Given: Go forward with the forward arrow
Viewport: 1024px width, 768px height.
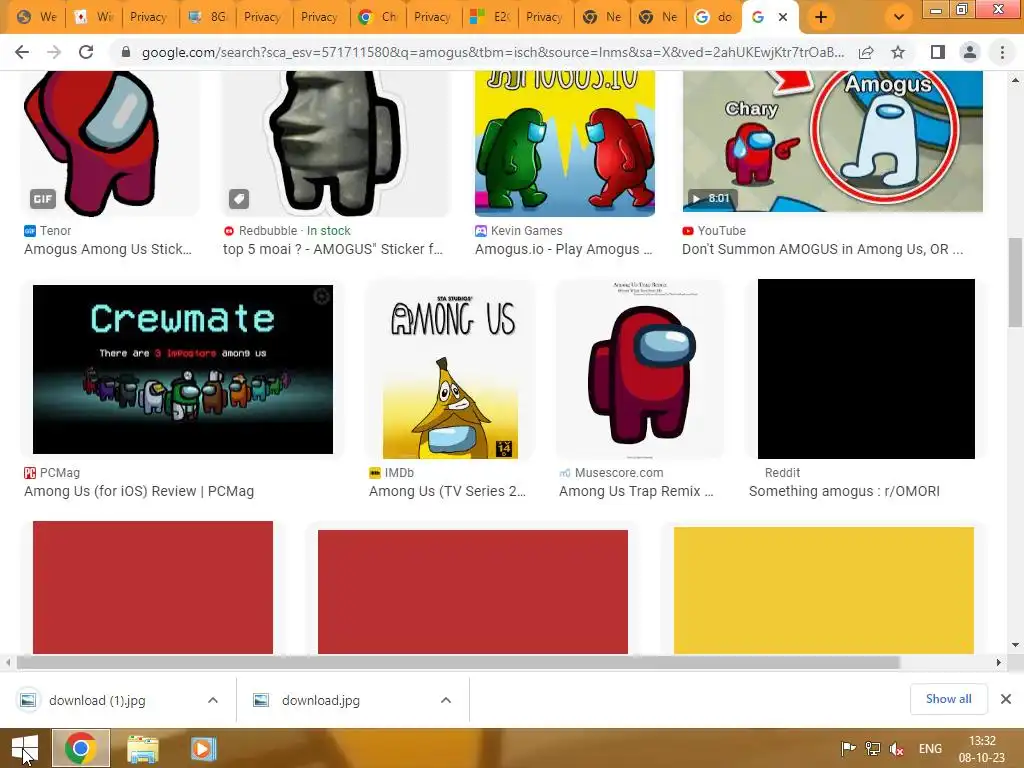Looking at the screenshot, I should coord(54,52).
